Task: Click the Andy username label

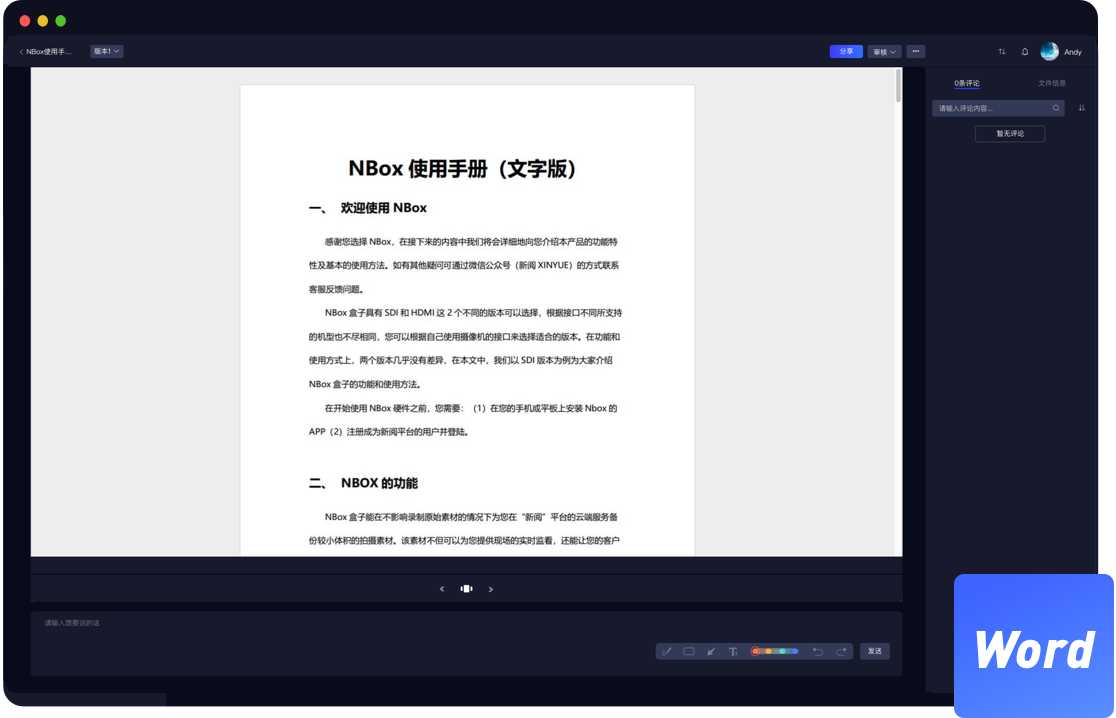Action: (x=1073, y=52)
